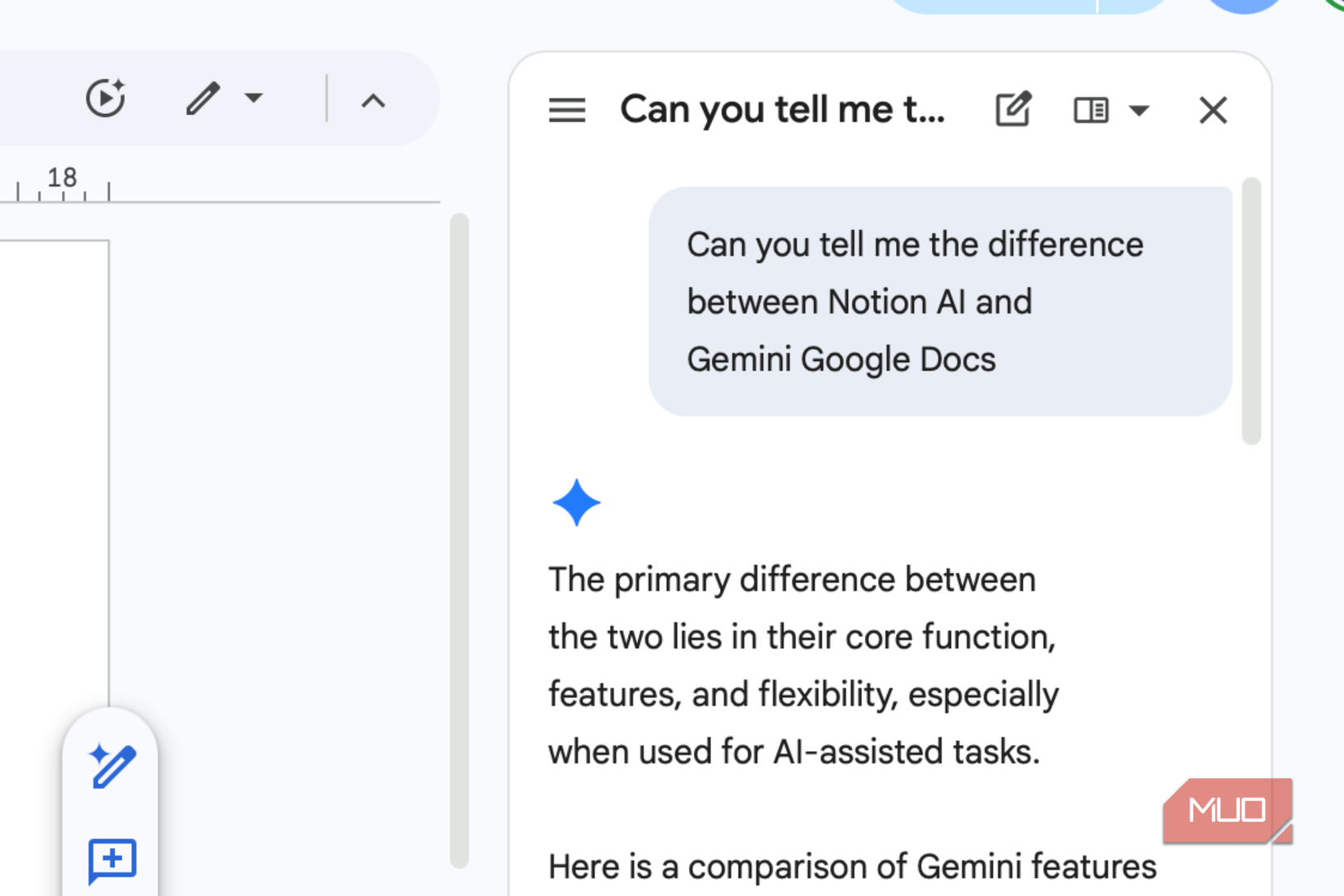Open the editing mode dropdown arrow

point(253,99)
